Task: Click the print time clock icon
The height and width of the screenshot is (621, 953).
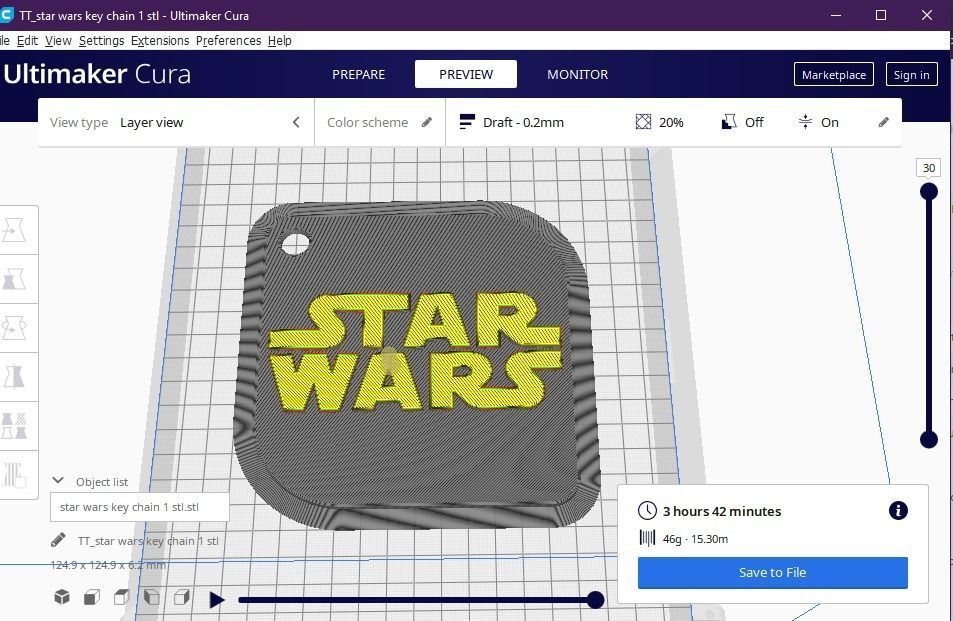Action: [647, 510]
